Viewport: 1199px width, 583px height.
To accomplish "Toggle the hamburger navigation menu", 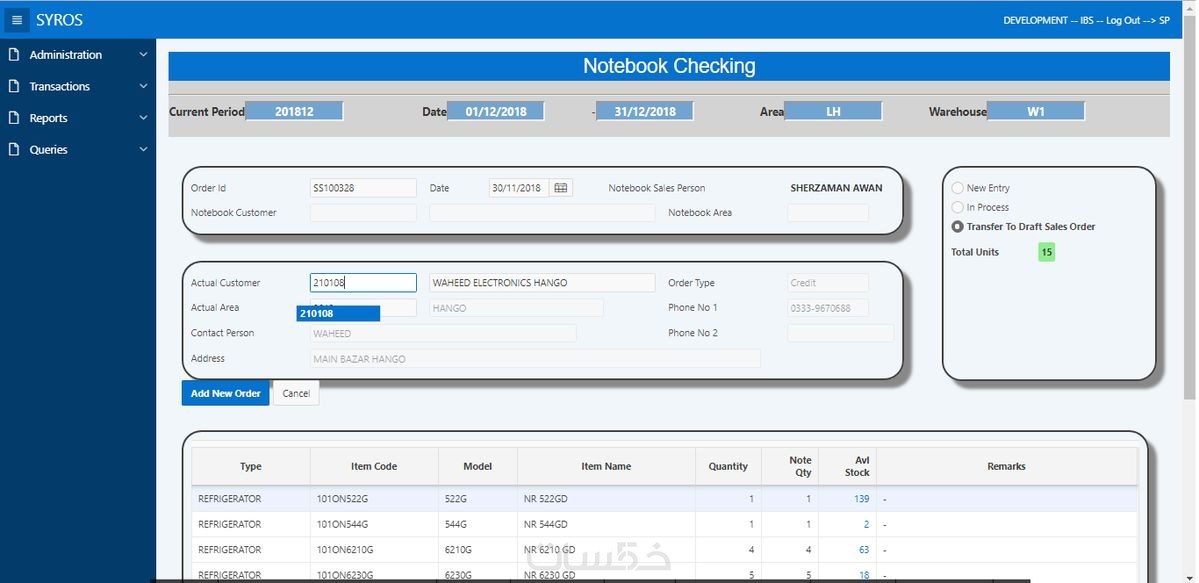I will [x=17, y=20].
